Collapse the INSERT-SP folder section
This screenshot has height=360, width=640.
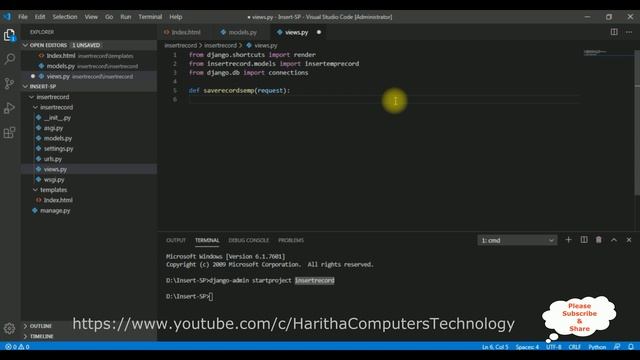89,87
